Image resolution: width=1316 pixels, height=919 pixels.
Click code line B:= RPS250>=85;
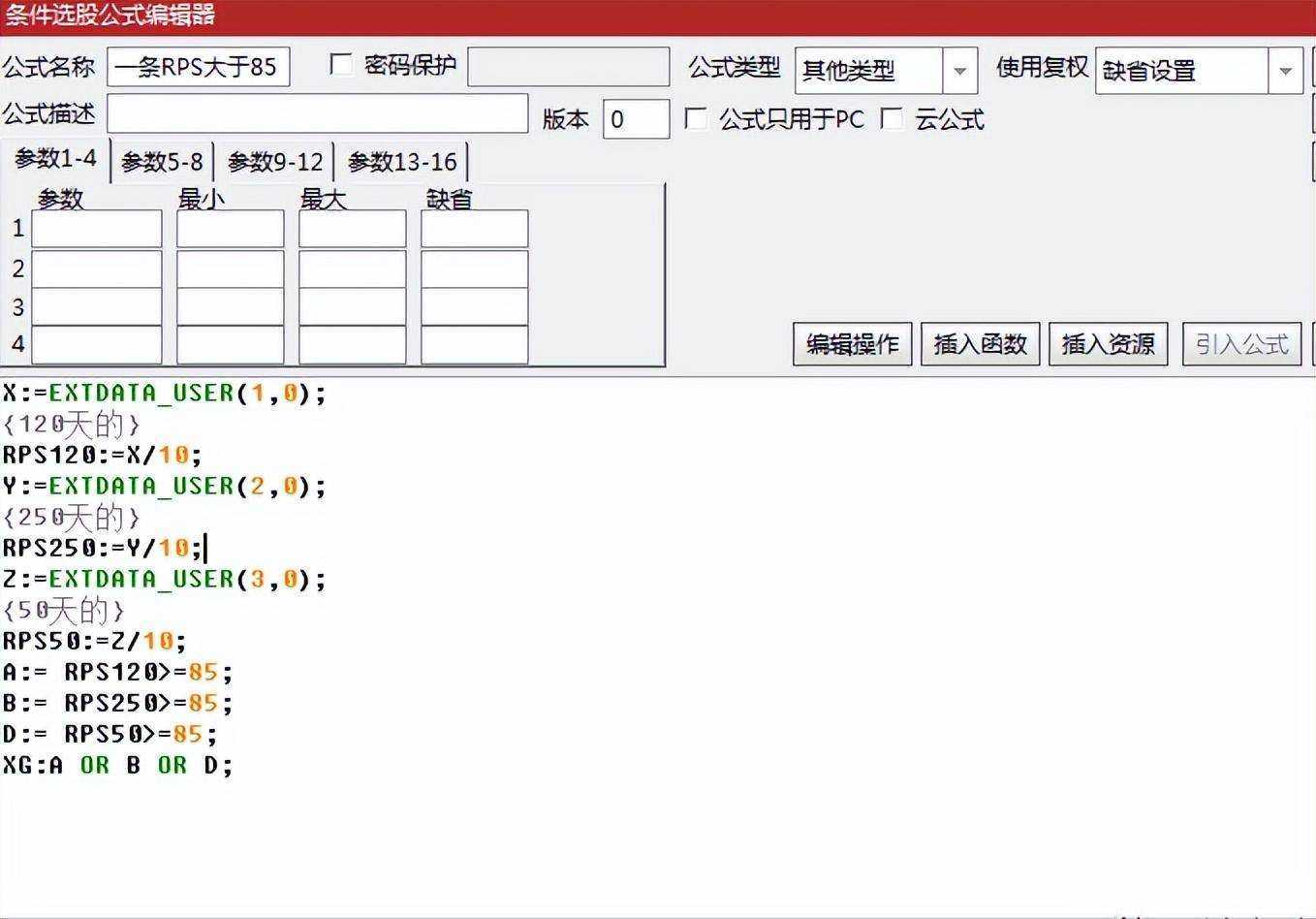117,703
